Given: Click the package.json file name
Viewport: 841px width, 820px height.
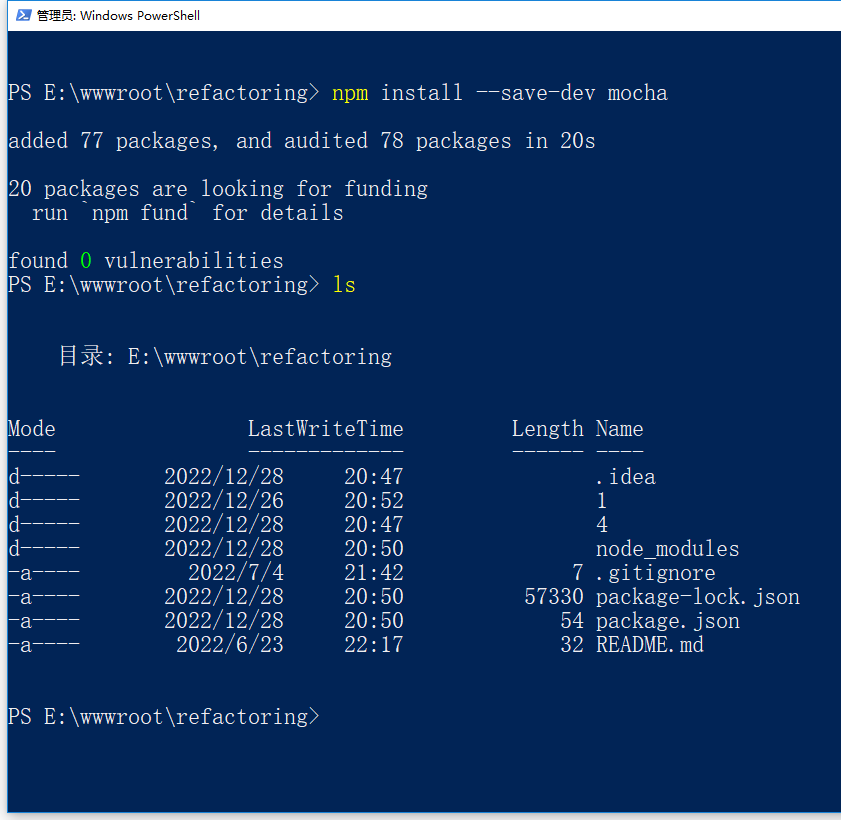Looking at the screenshot, I should [x=667, y=621].
